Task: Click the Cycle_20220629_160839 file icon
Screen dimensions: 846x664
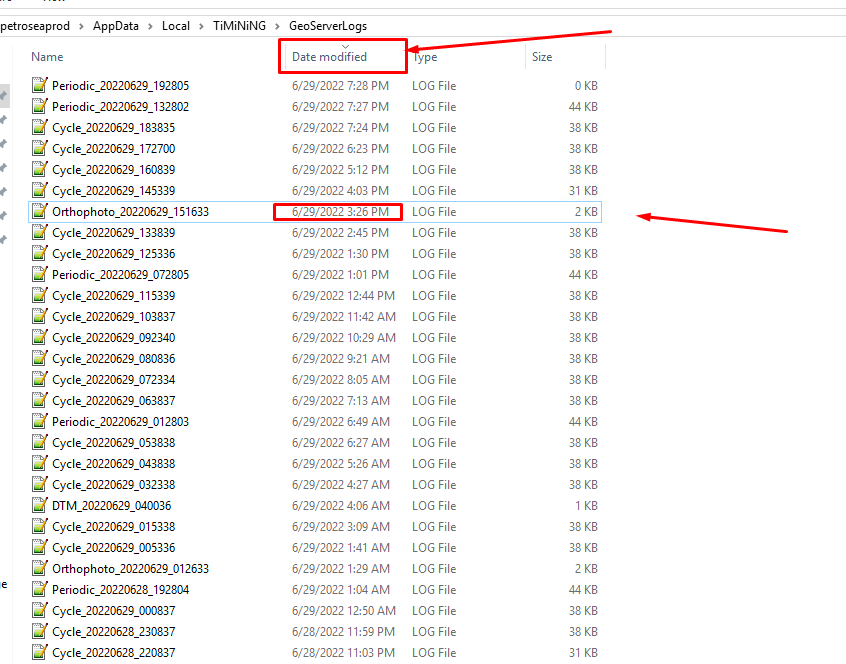Action: click(40, 170)
